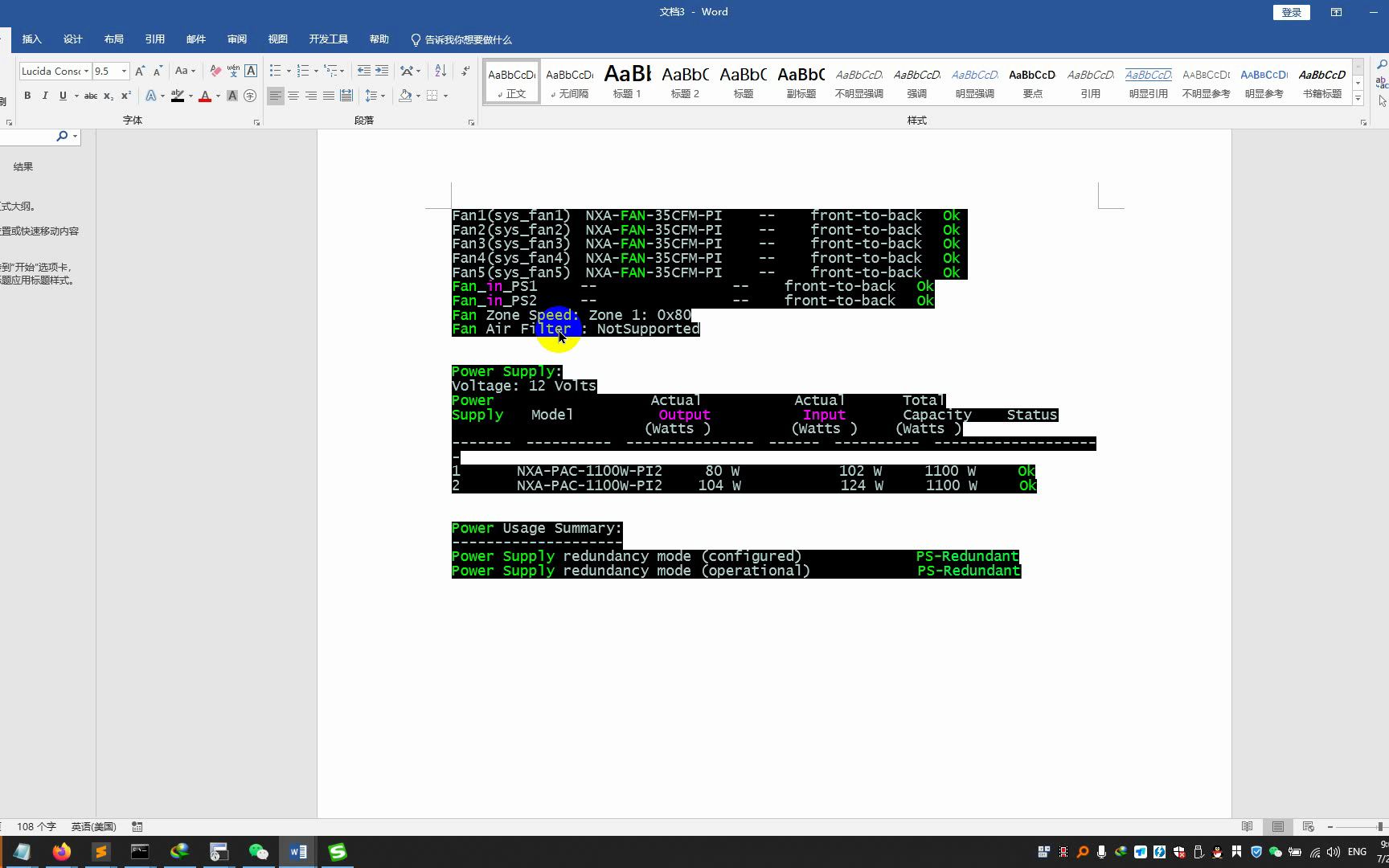Expand the styles gallery more arrow
The height and width of the screenshot is (868, 1389).
click(x=1358, y=98)
